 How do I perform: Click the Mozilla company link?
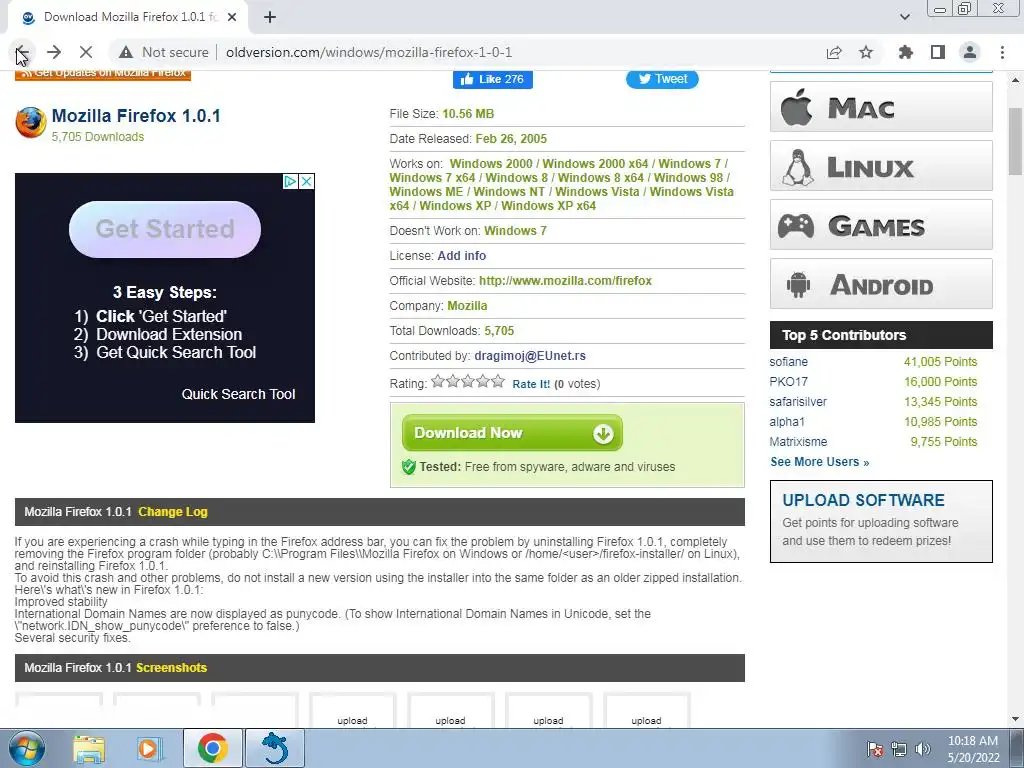(x=467, y=306)
